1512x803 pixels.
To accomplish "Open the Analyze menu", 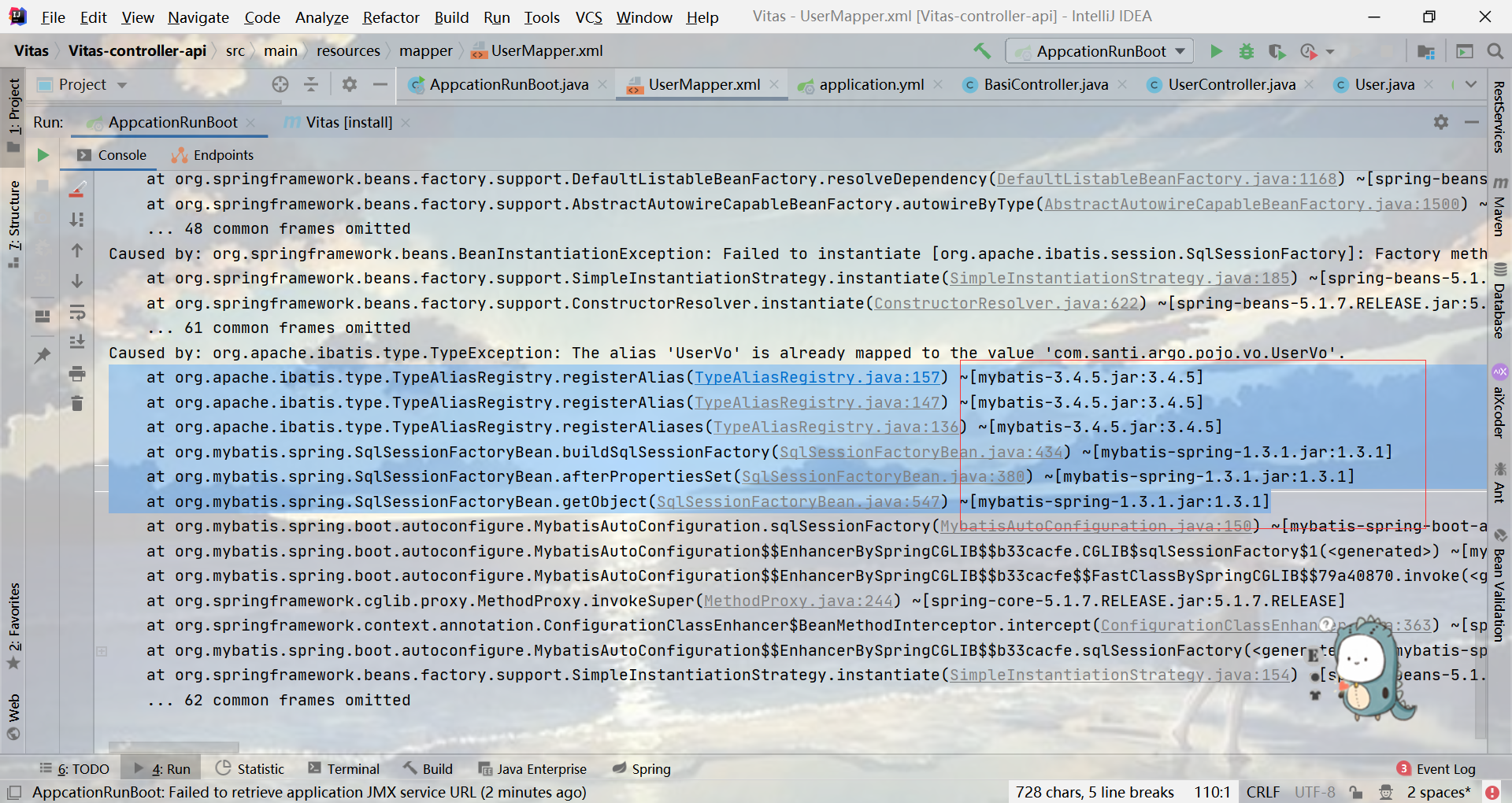I will click(x=321, y=17).
